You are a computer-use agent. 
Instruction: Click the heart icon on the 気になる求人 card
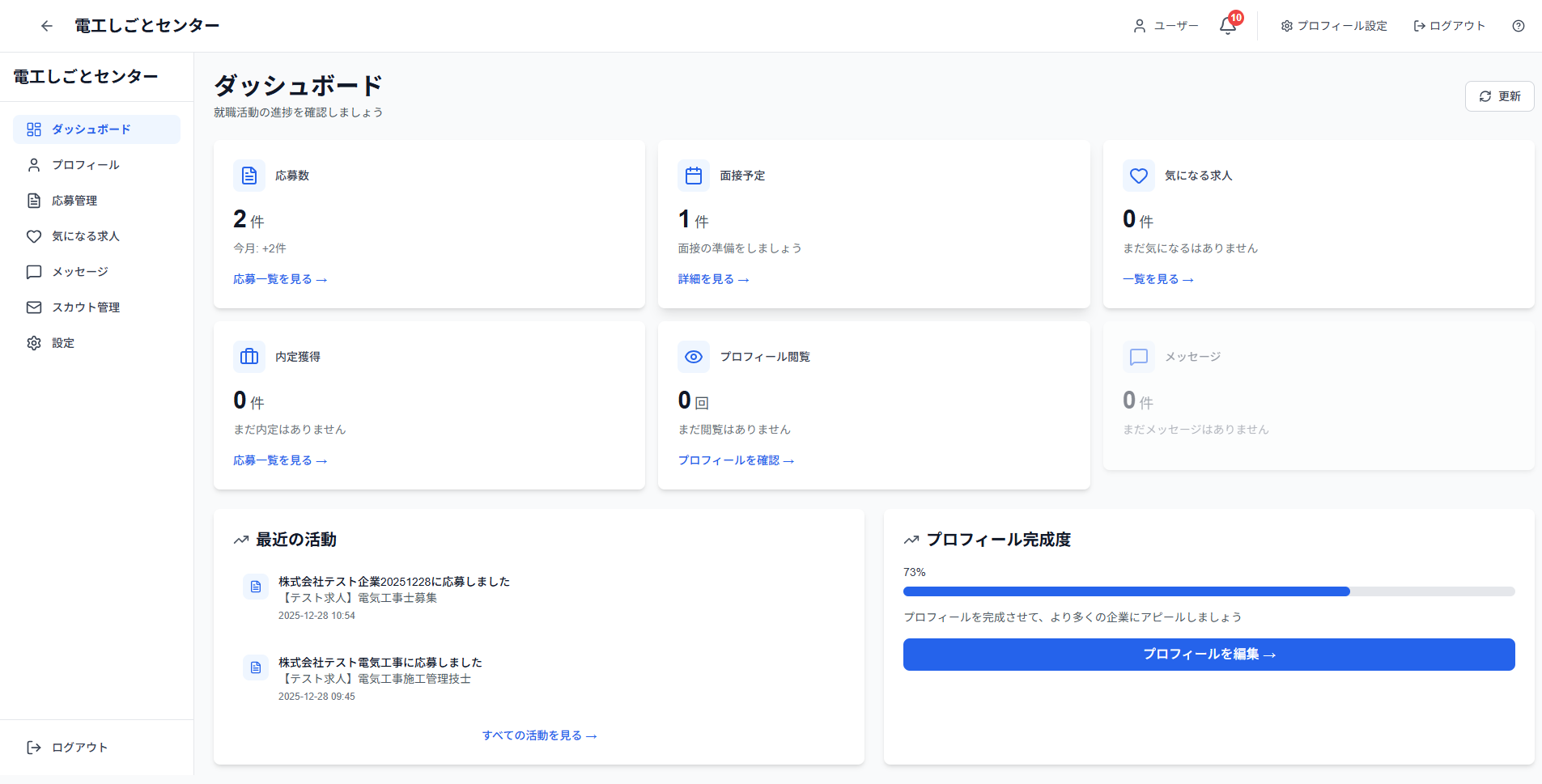click(1138, 175)
